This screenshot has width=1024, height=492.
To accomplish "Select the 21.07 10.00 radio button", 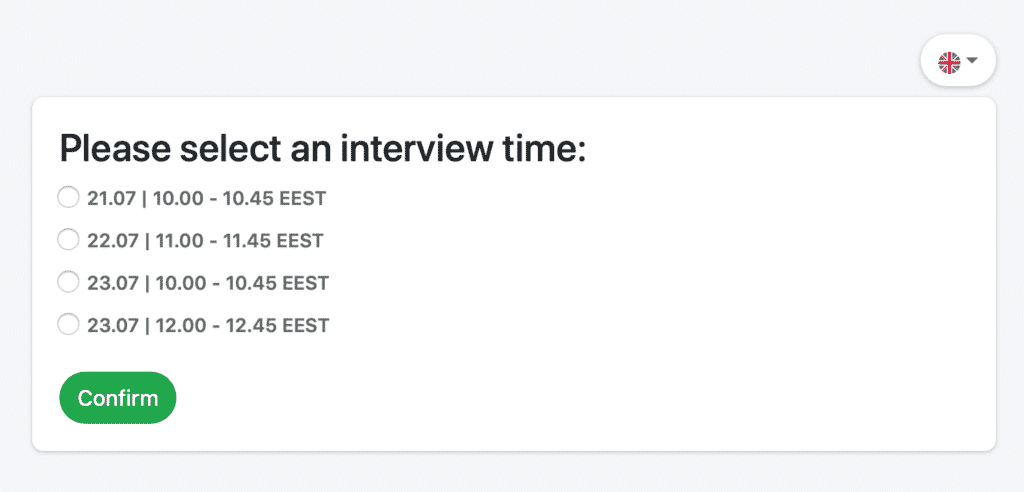I will pyautogui.click(x=68, y=197).
